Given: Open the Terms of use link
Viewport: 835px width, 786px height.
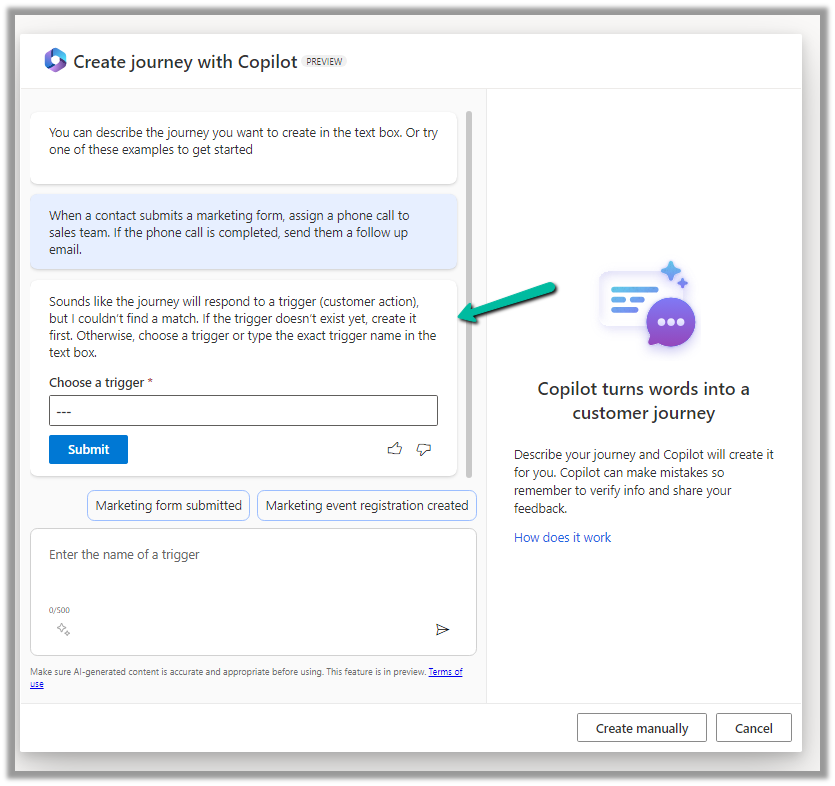Looking at the screenshot, I should (445, 672).
